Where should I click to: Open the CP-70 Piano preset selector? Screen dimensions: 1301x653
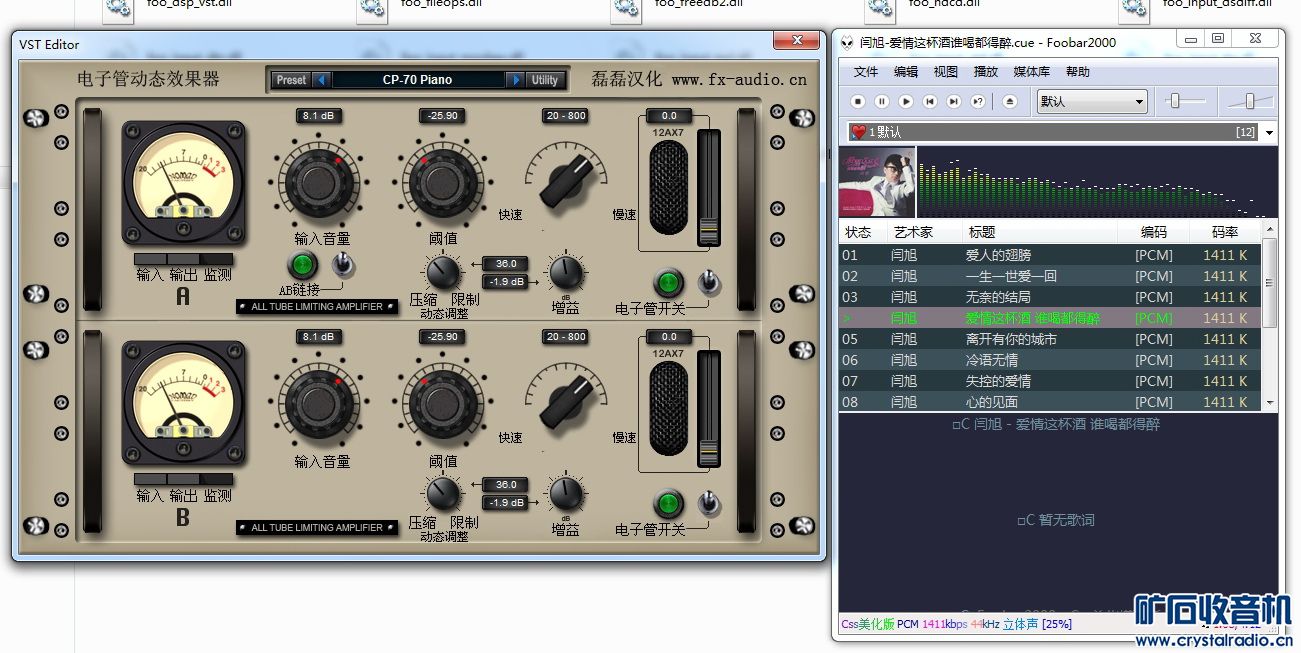pos(417,80)
